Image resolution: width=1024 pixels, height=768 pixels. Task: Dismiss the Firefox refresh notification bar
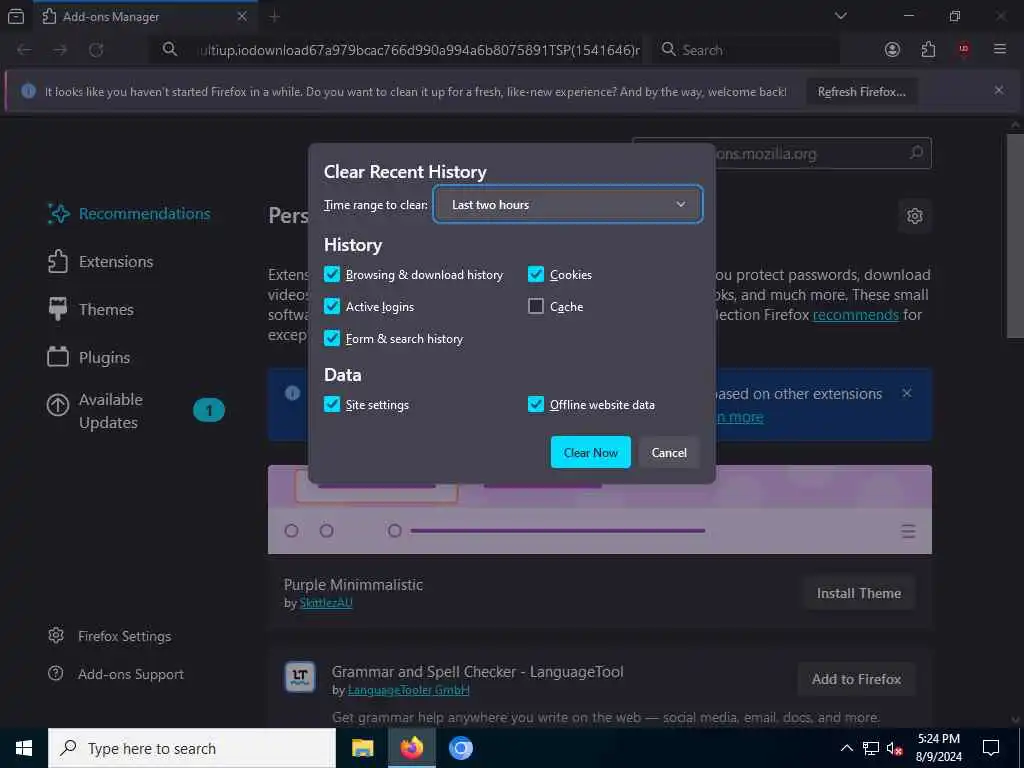point(999,91)
